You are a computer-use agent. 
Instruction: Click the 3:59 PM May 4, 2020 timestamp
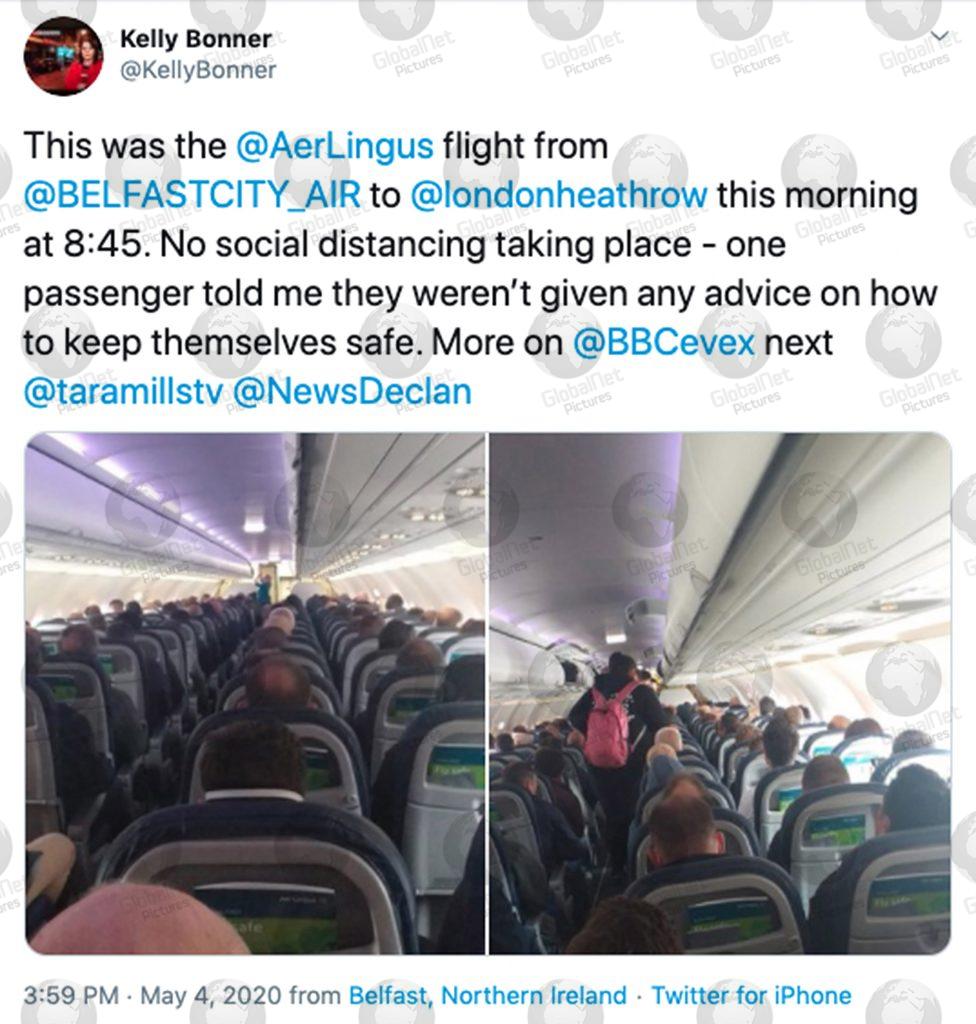152,995
